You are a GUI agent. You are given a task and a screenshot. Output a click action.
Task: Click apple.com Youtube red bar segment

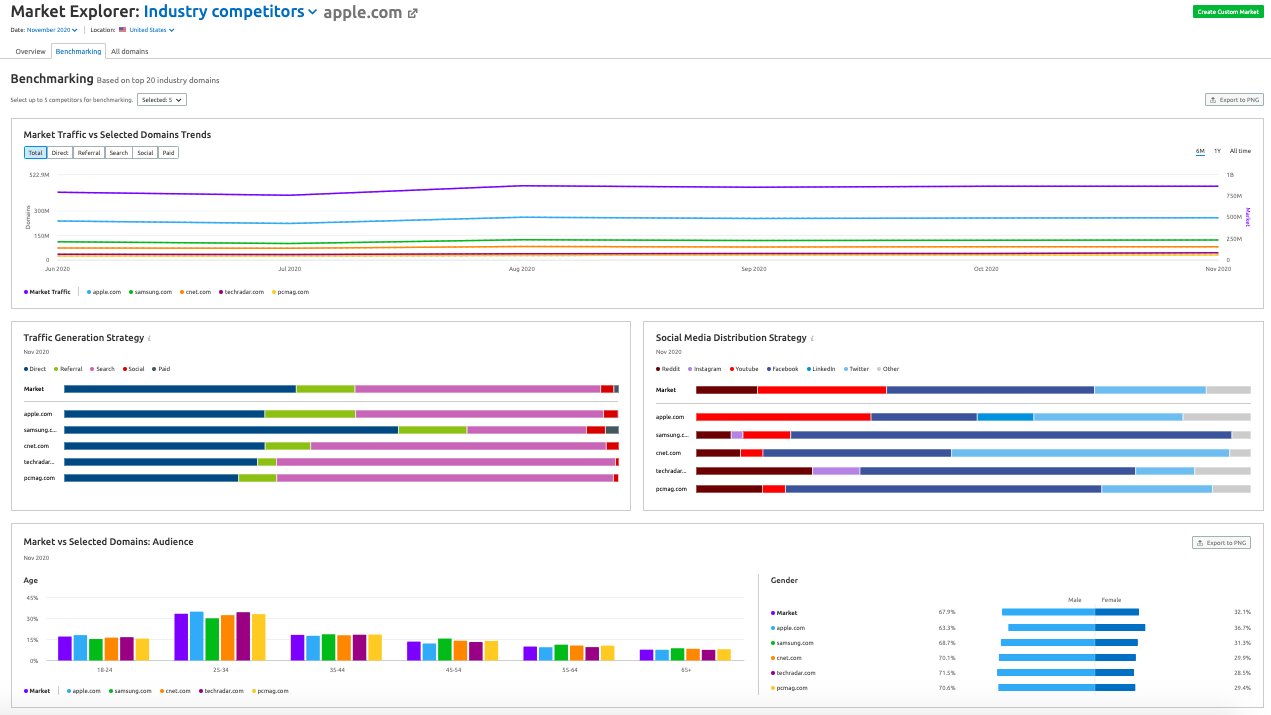tap(783, 417)
